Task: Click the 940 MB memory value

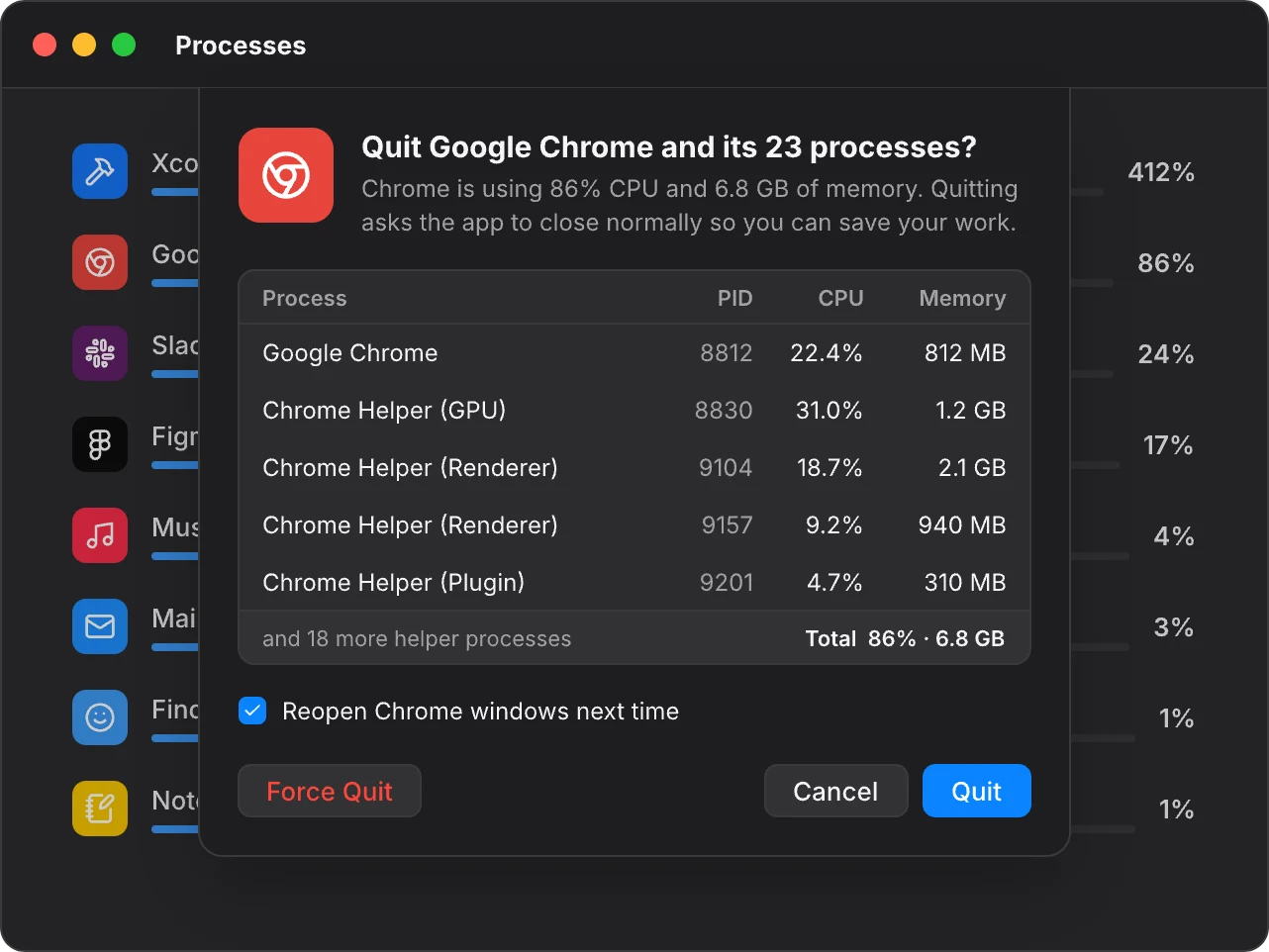Action: [962, 525]
